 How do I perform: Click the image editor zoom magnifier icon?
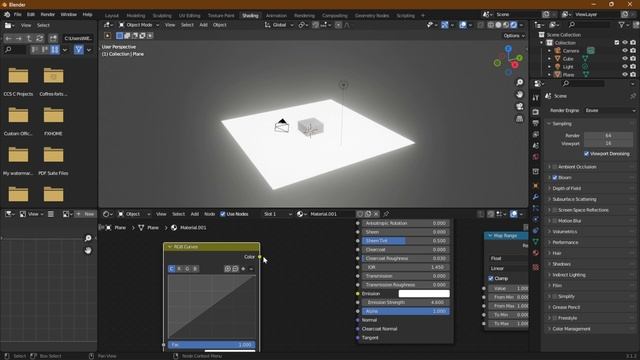point(88,238)
